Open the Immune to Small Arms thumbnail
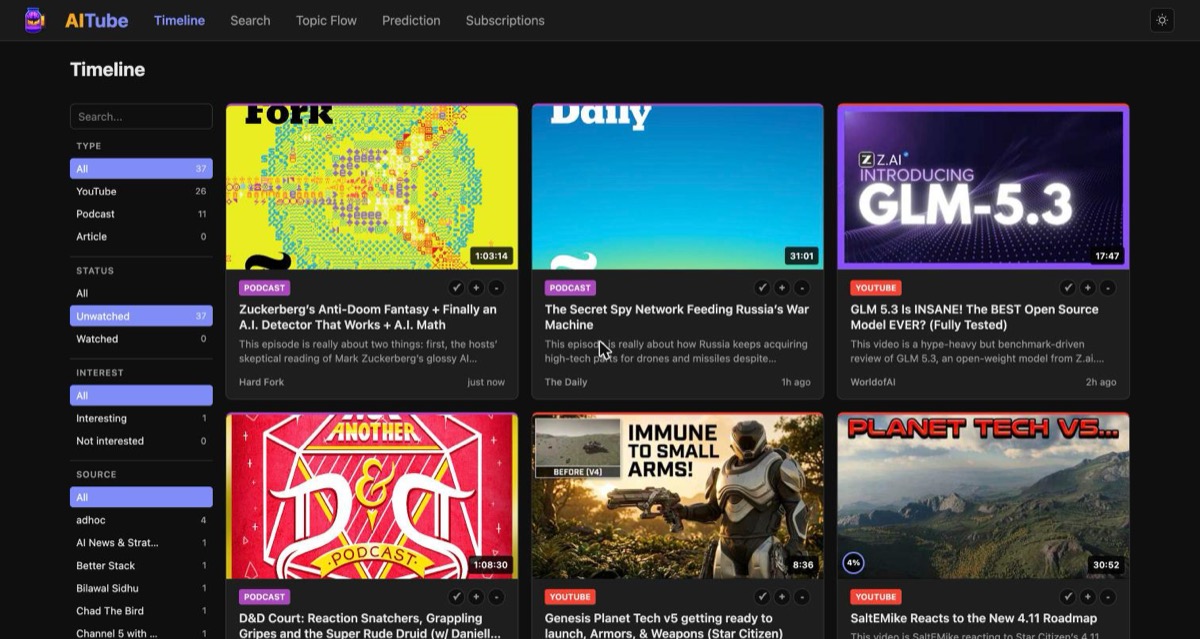 tap(678, 496)
